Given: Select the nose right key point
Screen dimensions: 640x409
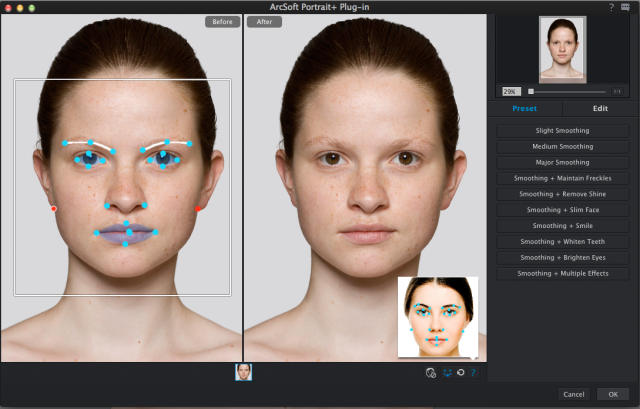Looking at the screenshot, I should click(x=144, y=205).
